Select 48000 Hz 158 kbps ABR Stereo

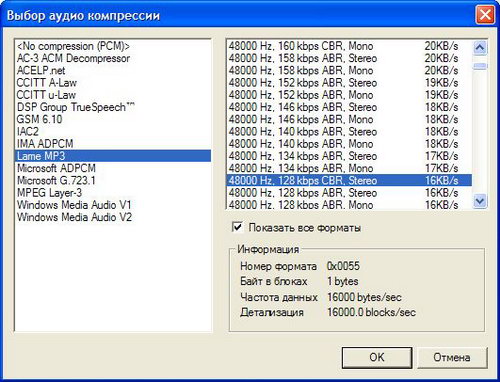pyautogui.click(x=349, y=58)
